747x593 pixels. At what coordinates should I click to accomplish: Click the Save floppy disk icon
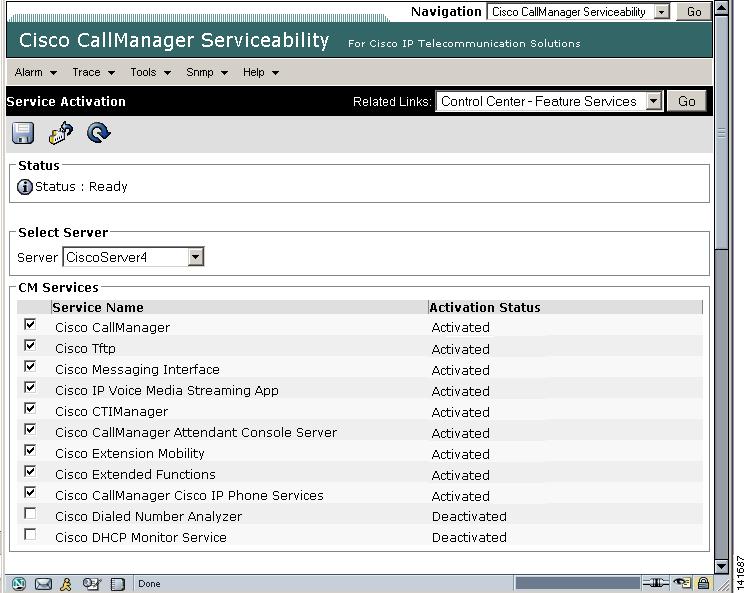[x=23, y=133]
